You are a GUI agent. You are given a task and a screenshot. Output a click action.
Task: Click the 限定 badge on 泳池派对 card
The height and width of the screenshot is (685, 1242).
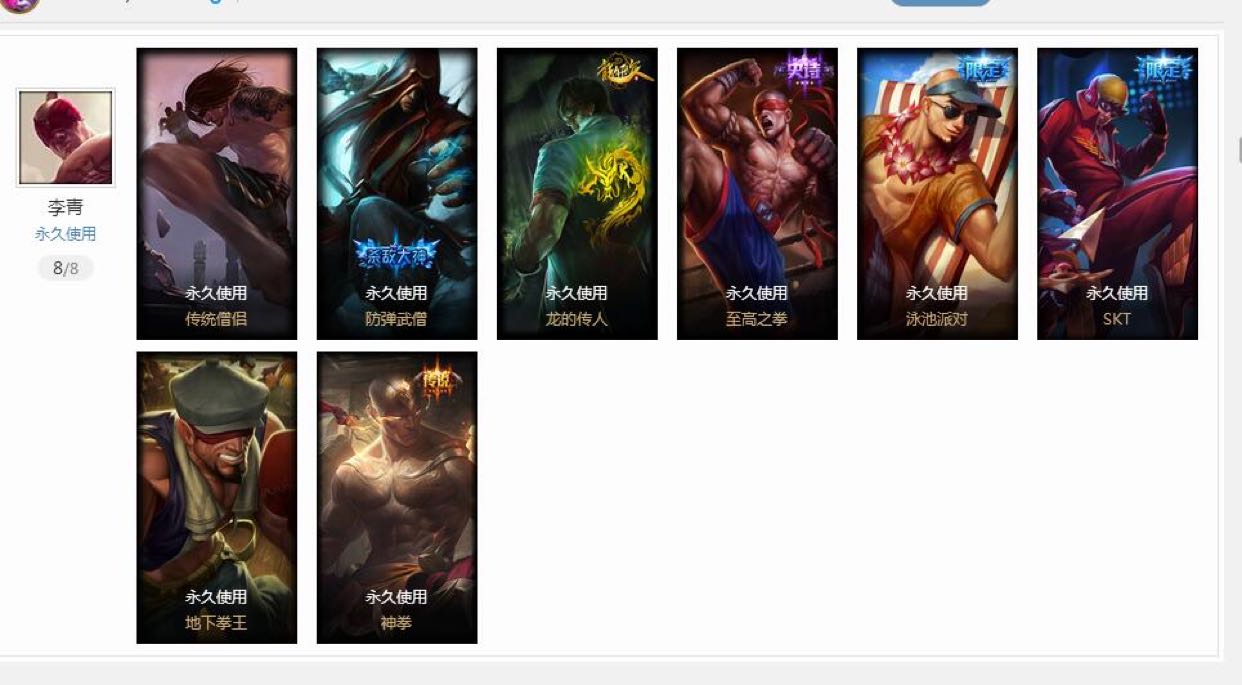(984, 70)
